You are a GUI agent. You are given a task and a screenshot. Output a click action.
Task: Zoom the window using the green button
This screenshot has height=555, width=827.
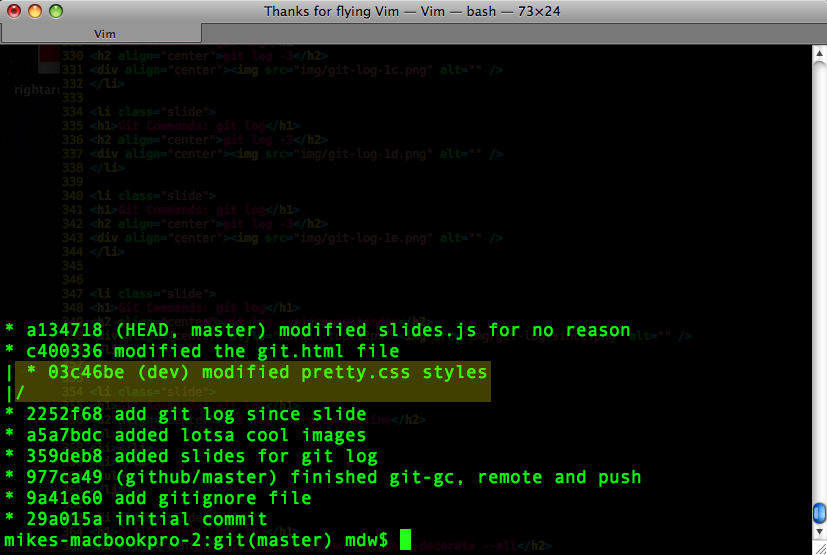(x=55, y=11)
